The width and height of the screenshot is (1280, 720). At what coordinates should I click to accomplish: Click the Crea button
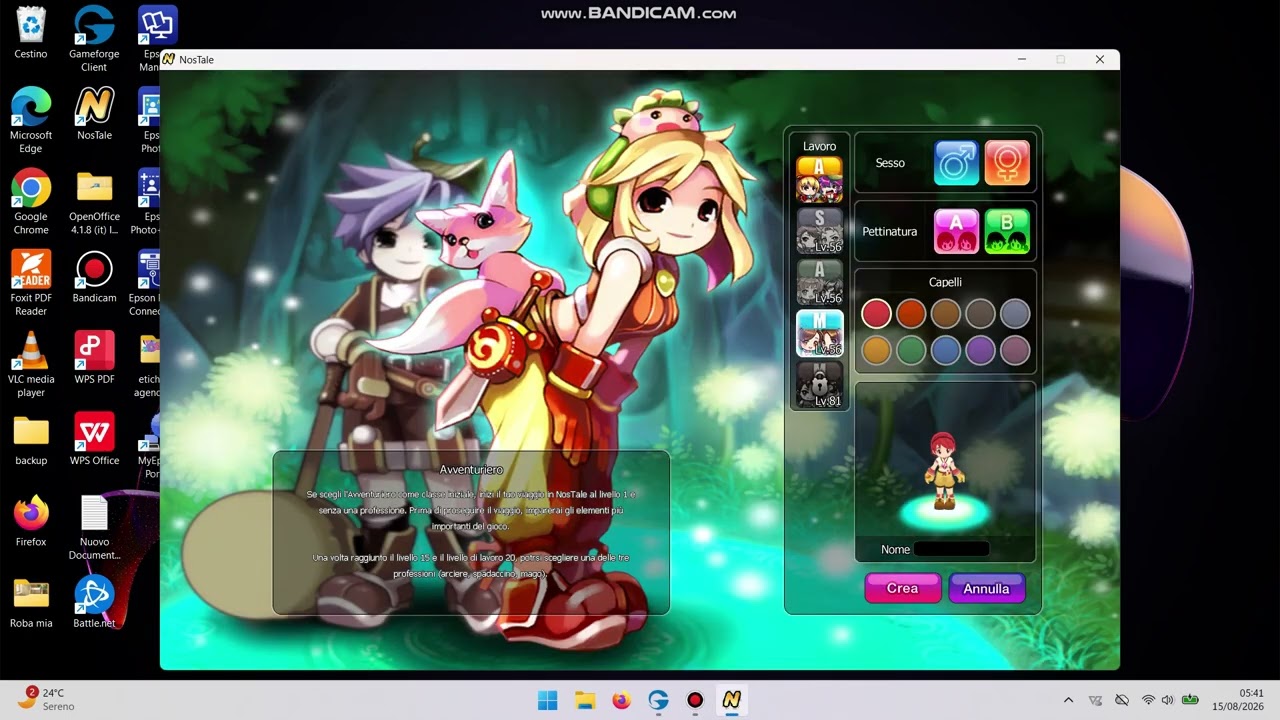coord(902,588)
